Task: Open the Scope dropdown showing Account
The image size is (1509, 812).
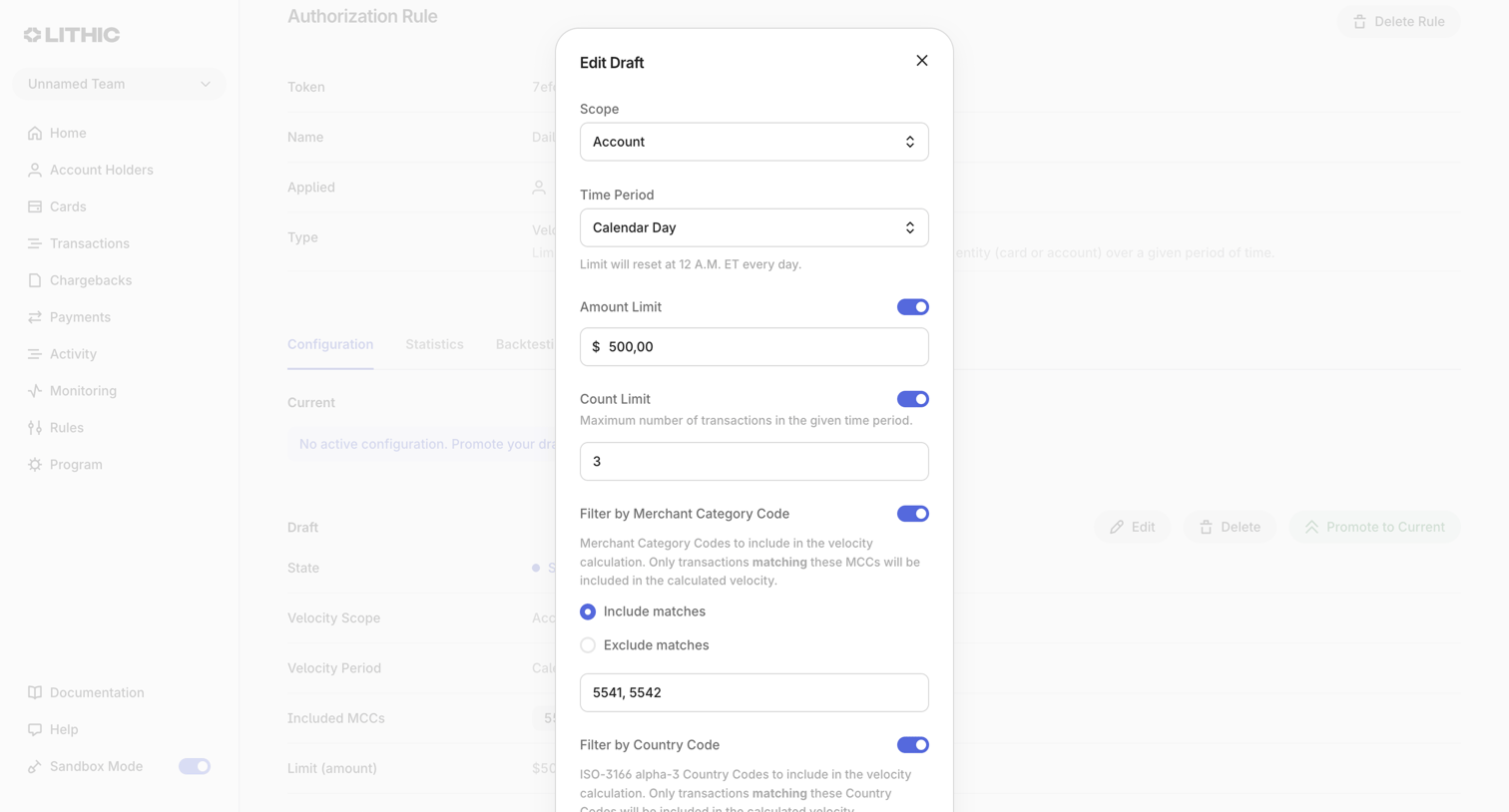Action: (x=754, y=142)
